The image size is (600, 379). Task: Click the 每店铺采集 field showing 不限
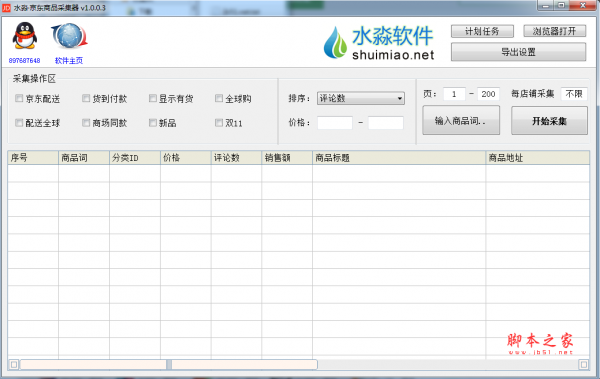[574, 94]
